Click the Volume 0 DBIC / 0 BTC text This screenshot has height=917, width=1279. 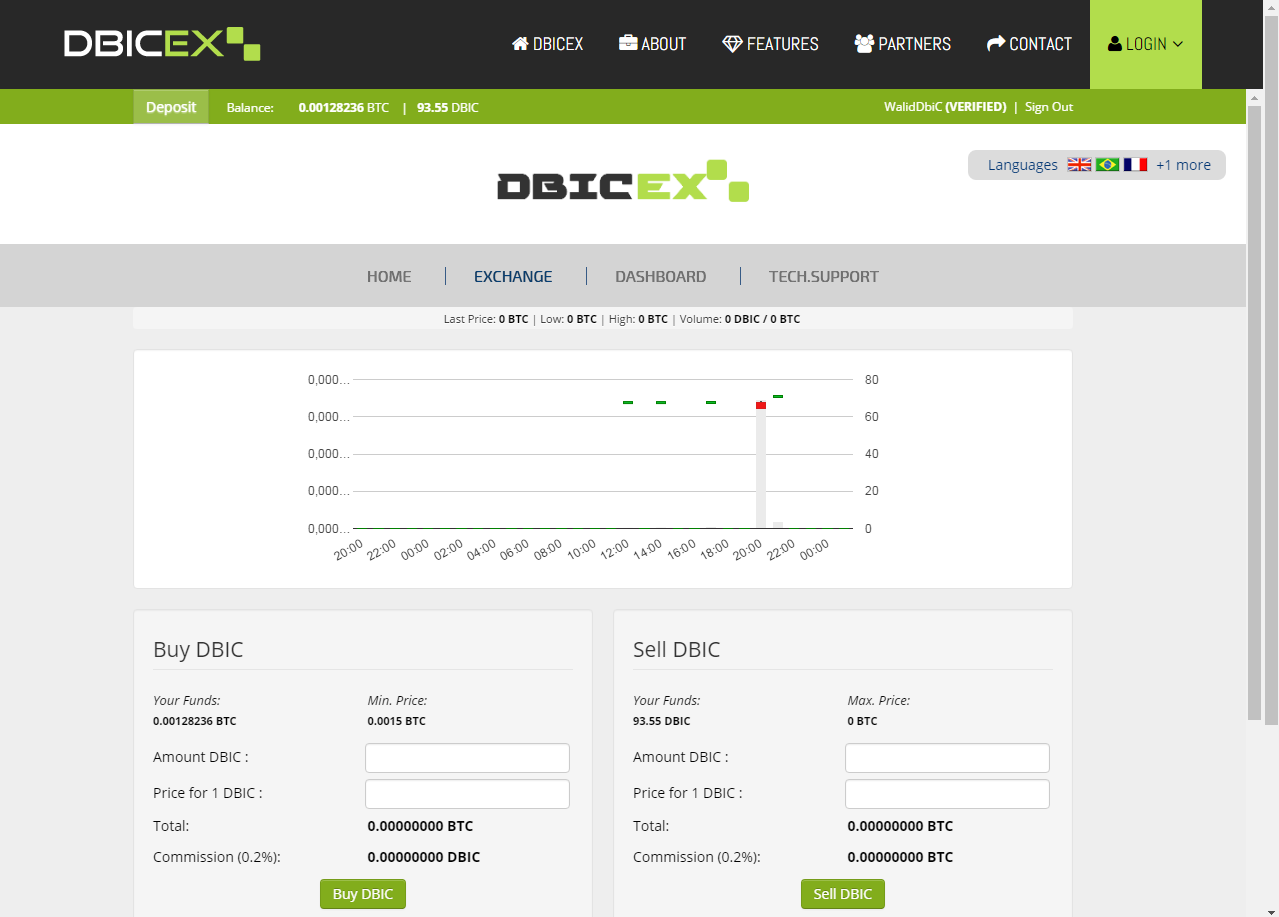[740, 319]
